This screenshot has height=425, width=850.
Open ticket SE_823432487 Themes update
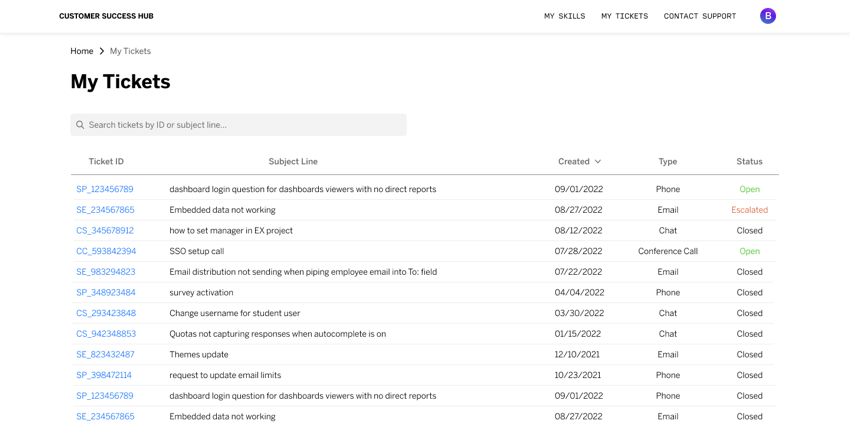click(105, 354)
